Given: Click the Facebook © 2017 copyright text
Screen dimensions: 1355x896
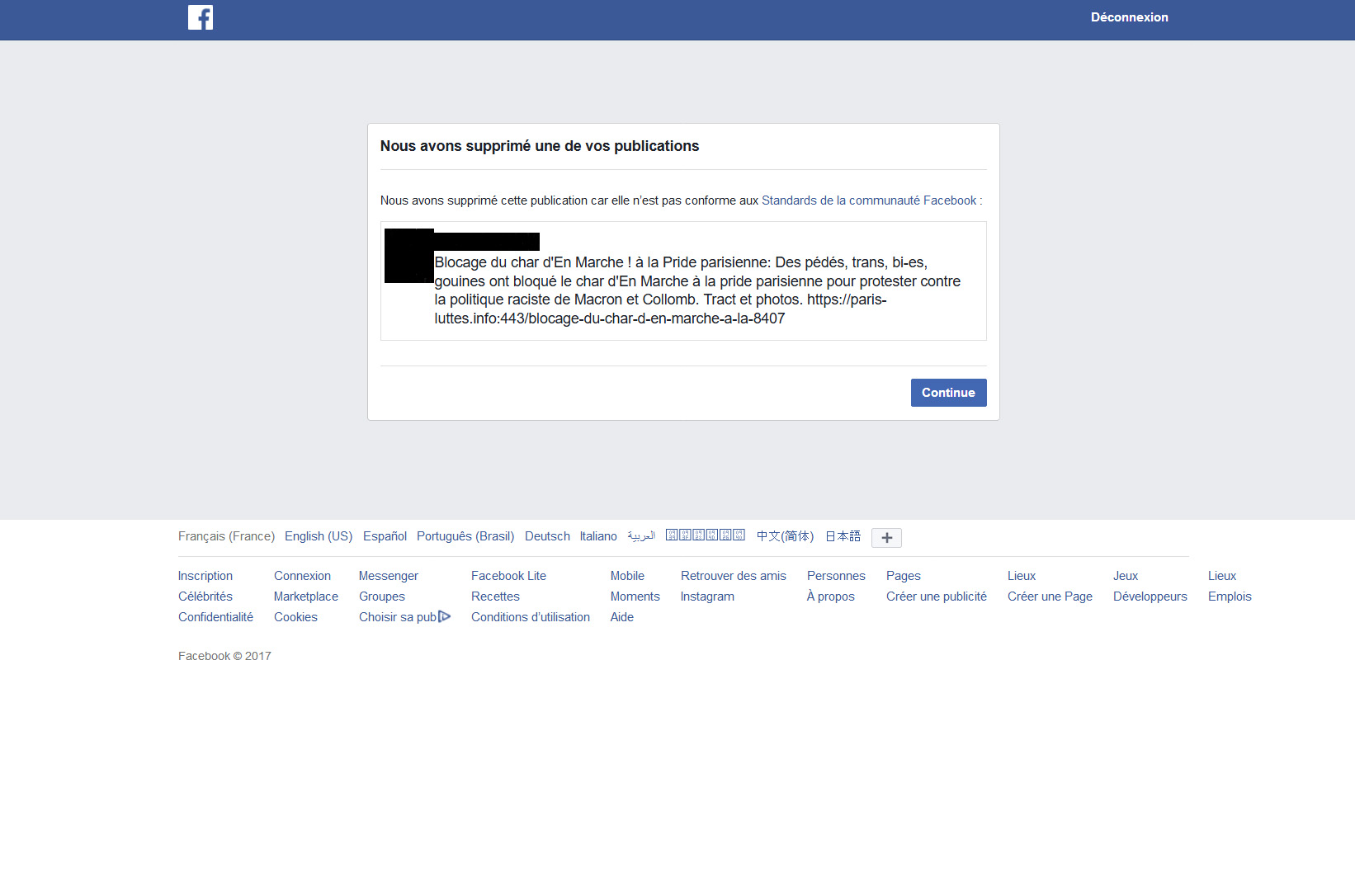Looking at the screenshot, I should (224, 656).
